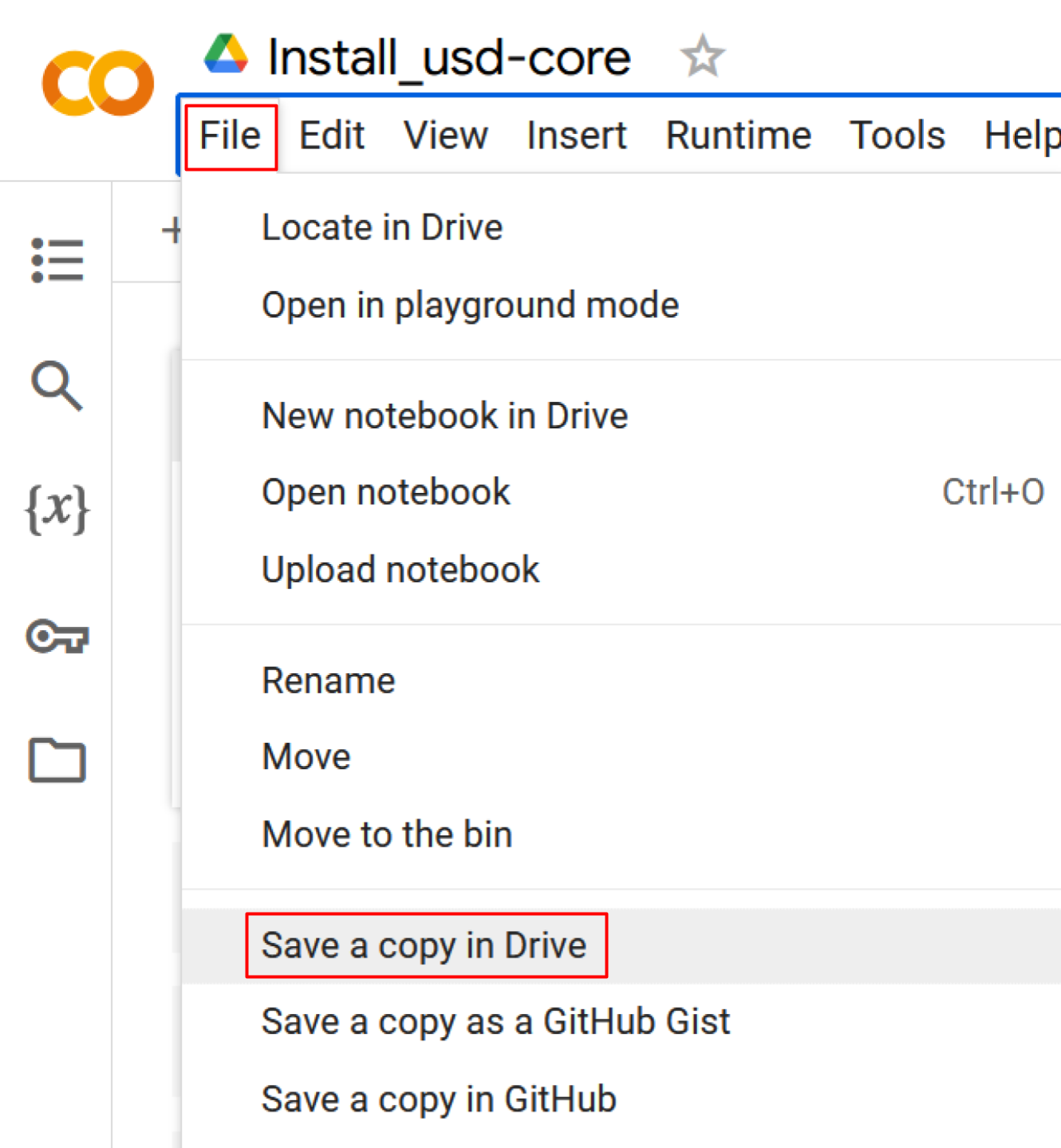Open the search panel icon
Image resolution: width=1061 pixels, height=1148 pixels.
coord(57,386)
